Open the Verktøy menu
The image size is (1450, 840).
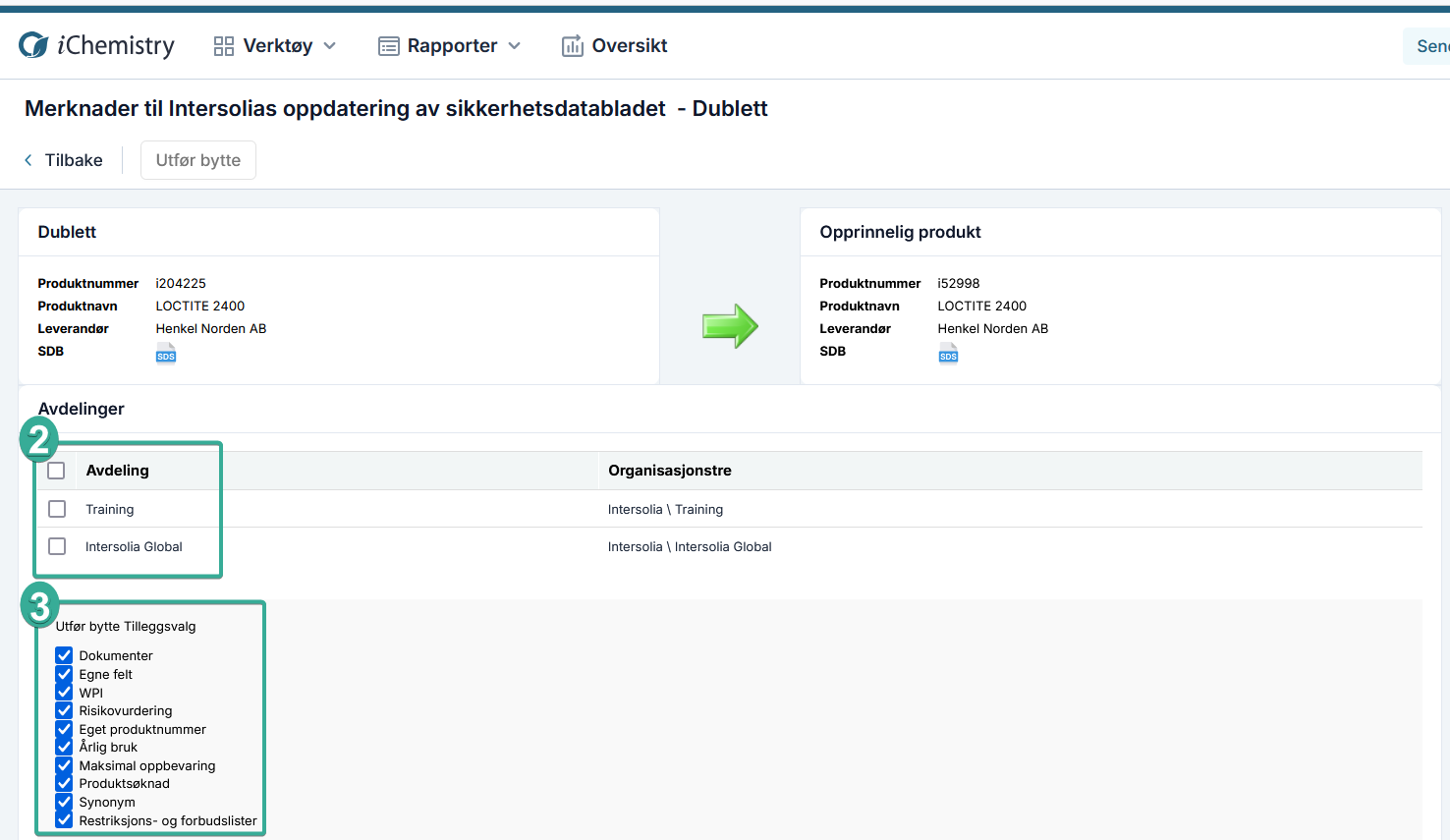(275, 46)
